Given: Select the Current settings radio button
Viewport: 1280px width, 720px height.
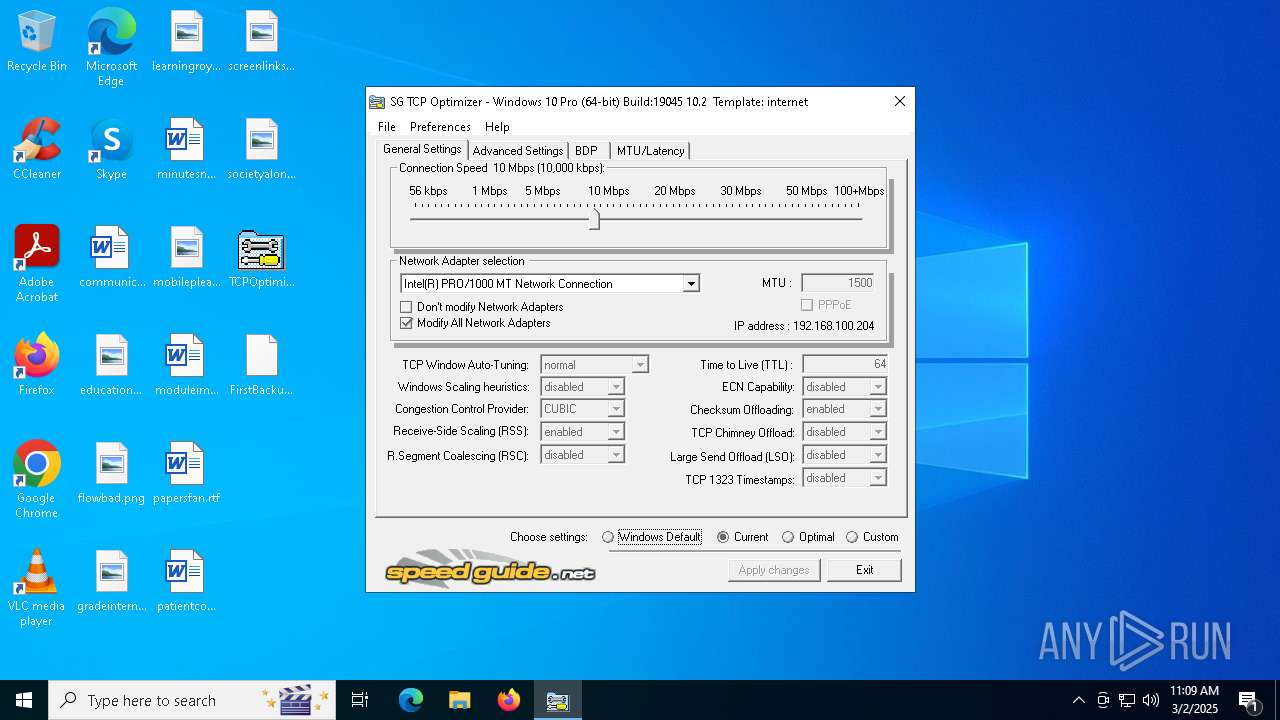Looking at the screenshot, I should click(x=723, y=537).
